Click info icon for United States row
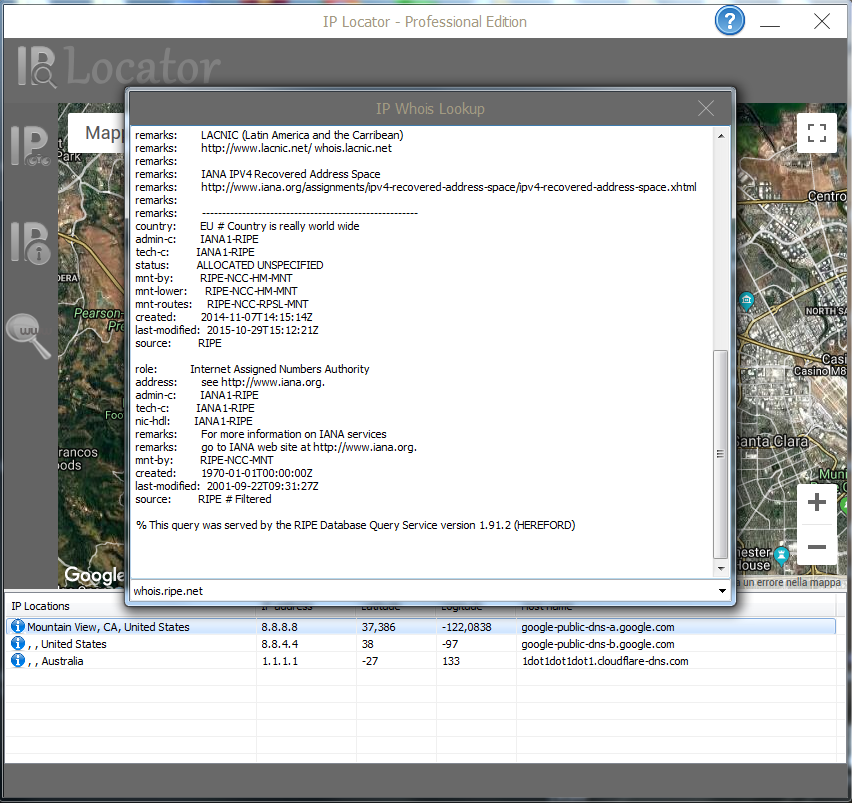Screen dimensions: 852x803 [x=18, y=643]
